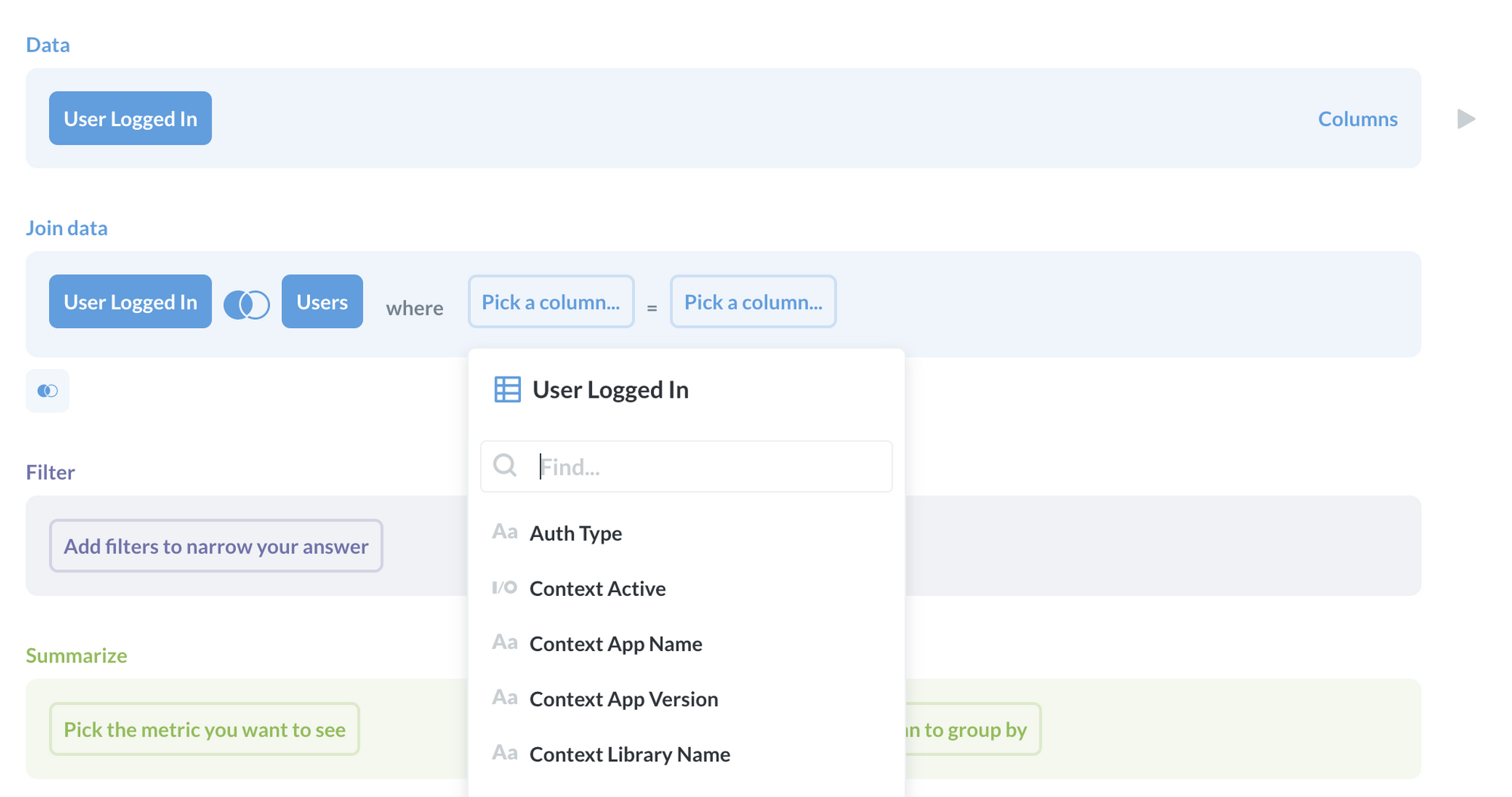Click the boolean icon beside Context Active
This screenshot has height=797, width=1512.
click(x=504, y=588)
